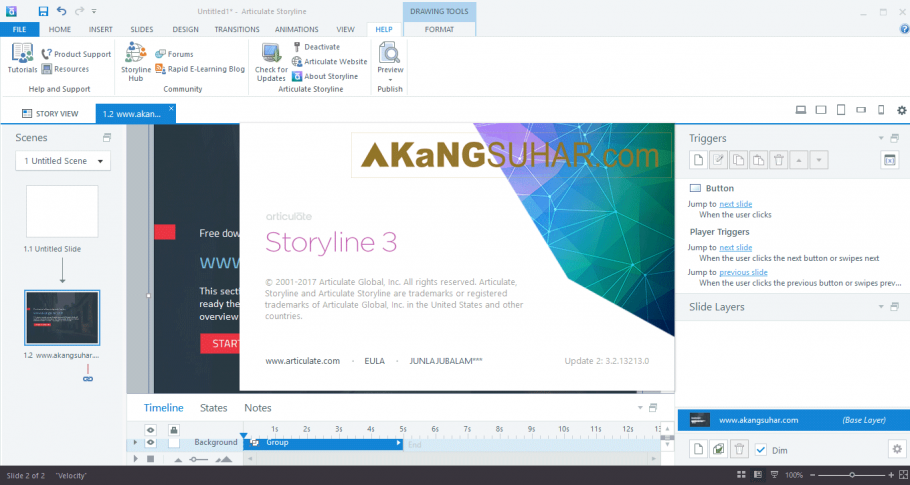Delete the selected trigger
The height and width of the screenshot is (485, 910).
pos(779,160)
